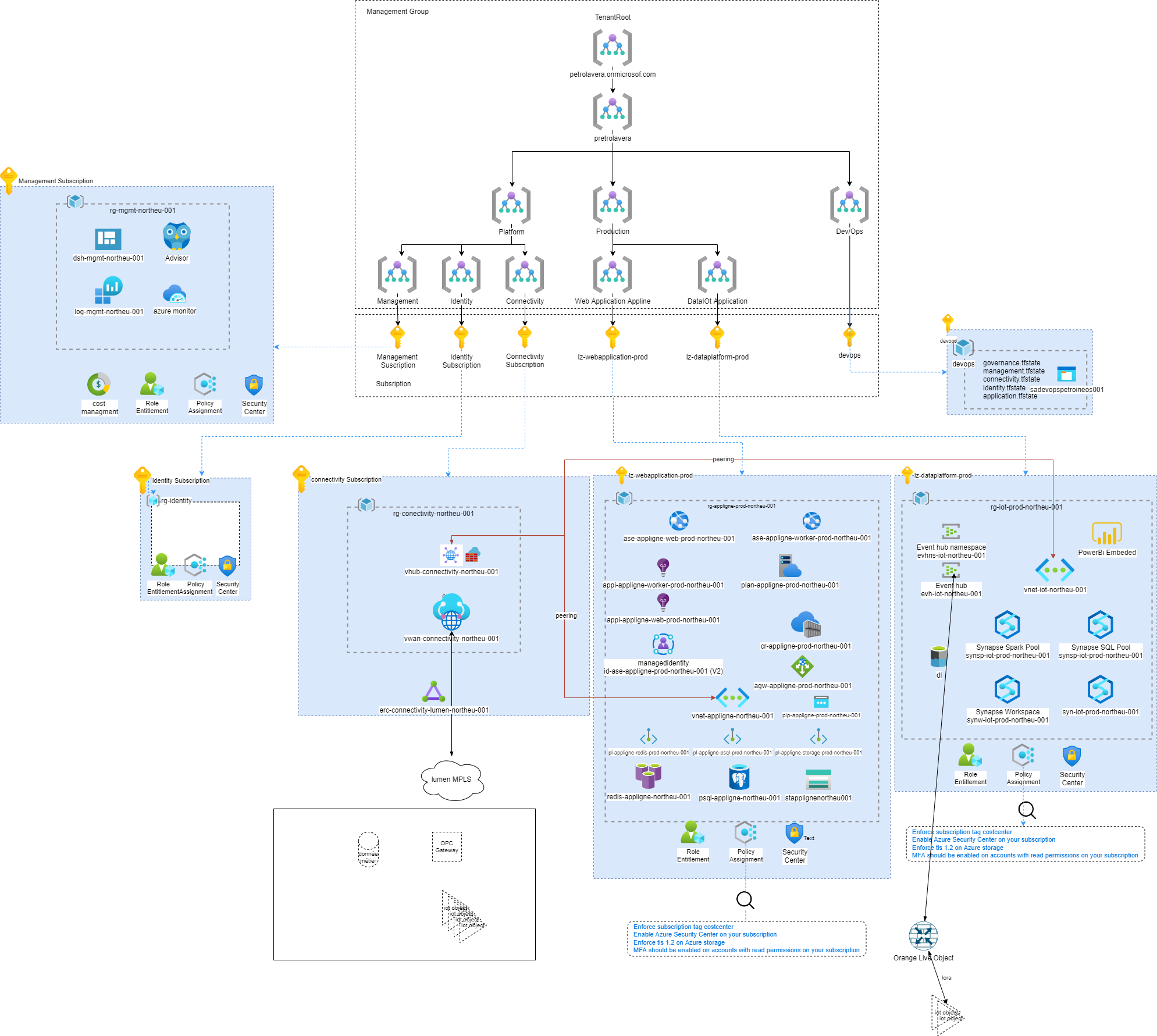Click the azure monitor icon
Viewport: 1157px width, 1036px height.
[175, 294]
